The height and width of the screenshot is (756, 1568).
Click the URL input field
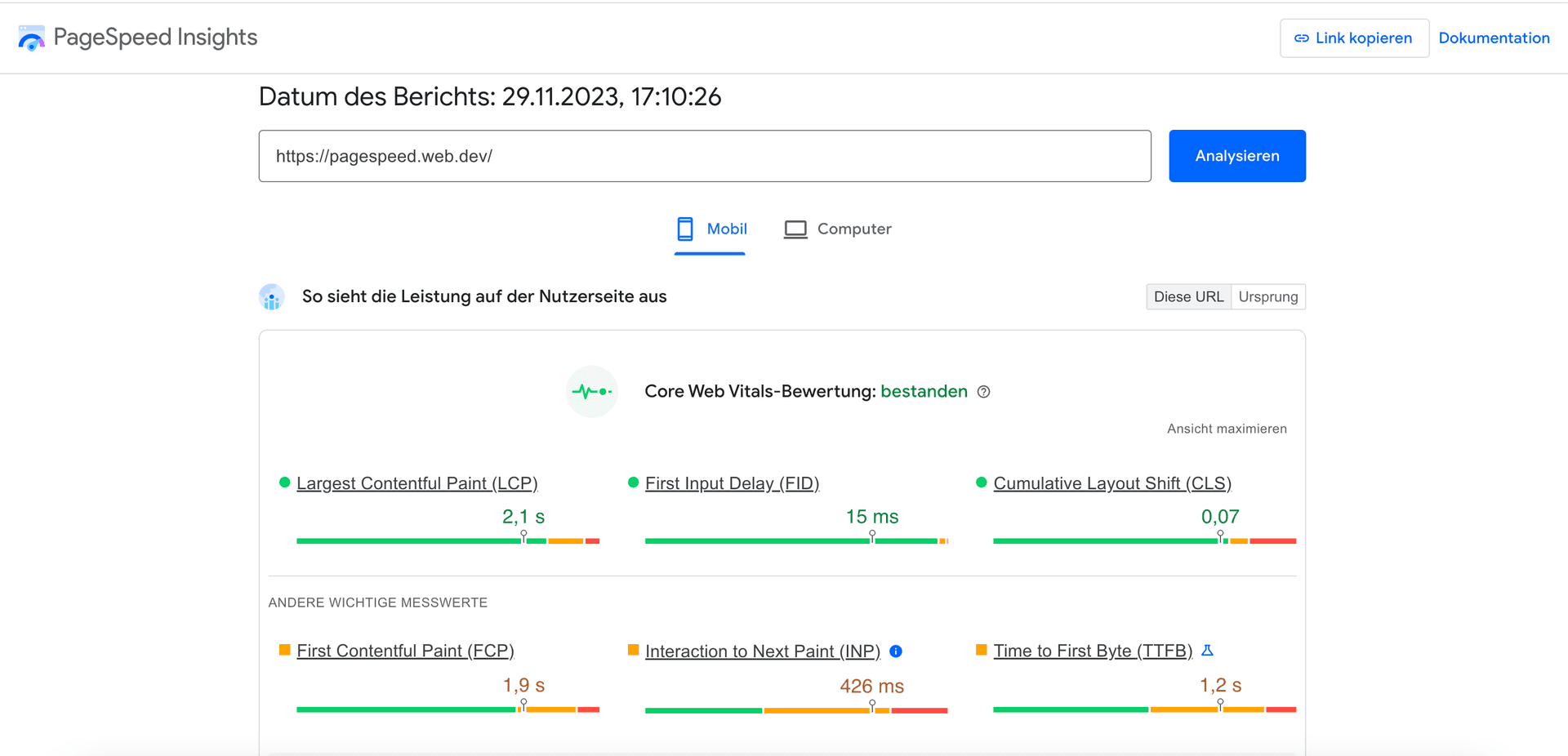coord(705,156)
